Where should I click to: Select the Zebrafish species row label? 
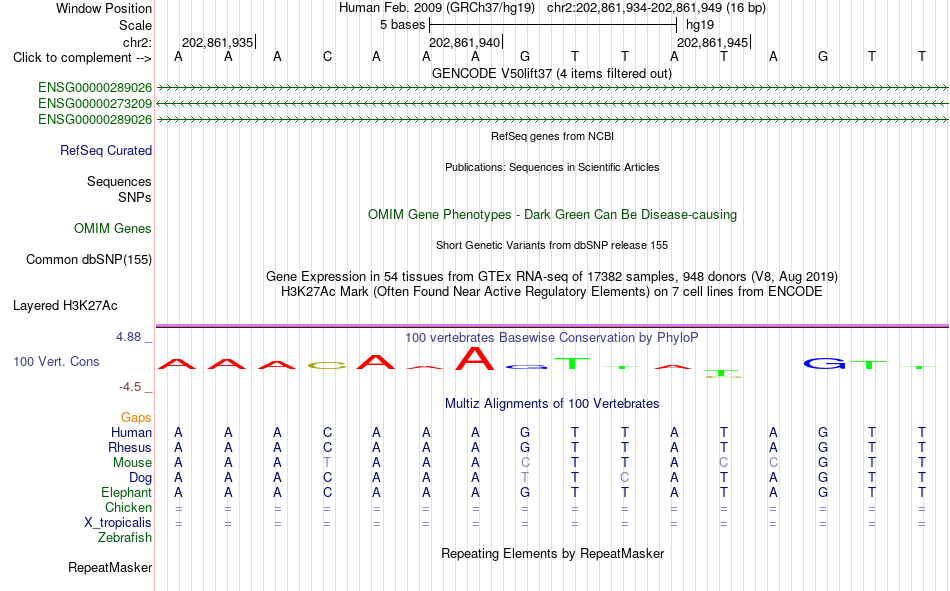tap(125, 538)
